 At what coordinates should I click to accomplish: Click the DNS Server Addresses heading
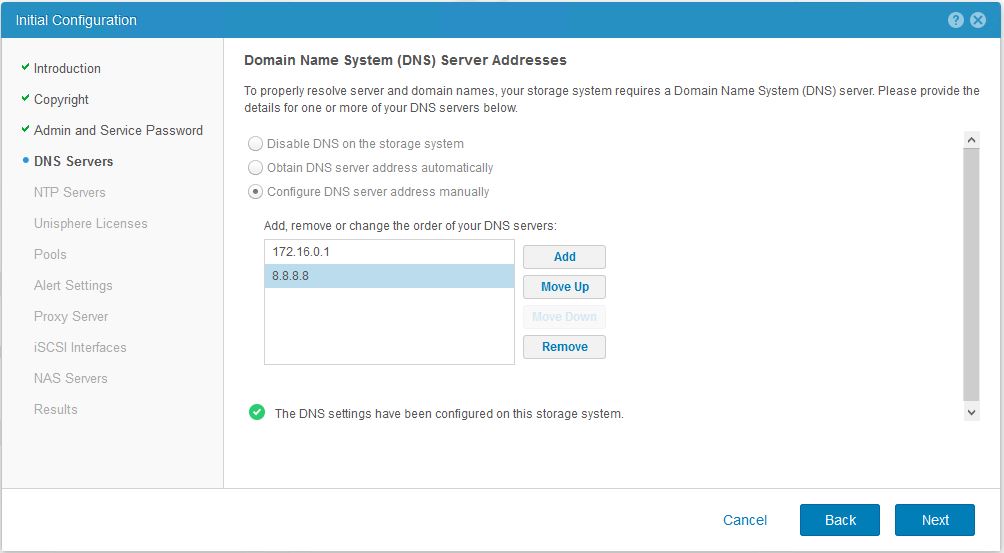click(405, 60)
